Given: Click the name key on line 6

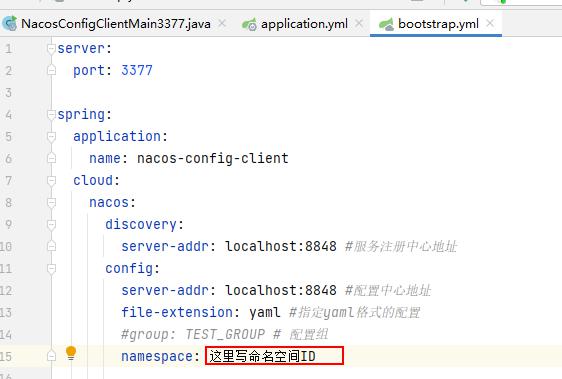Looking at the screenshot, I should pos(105,158).
